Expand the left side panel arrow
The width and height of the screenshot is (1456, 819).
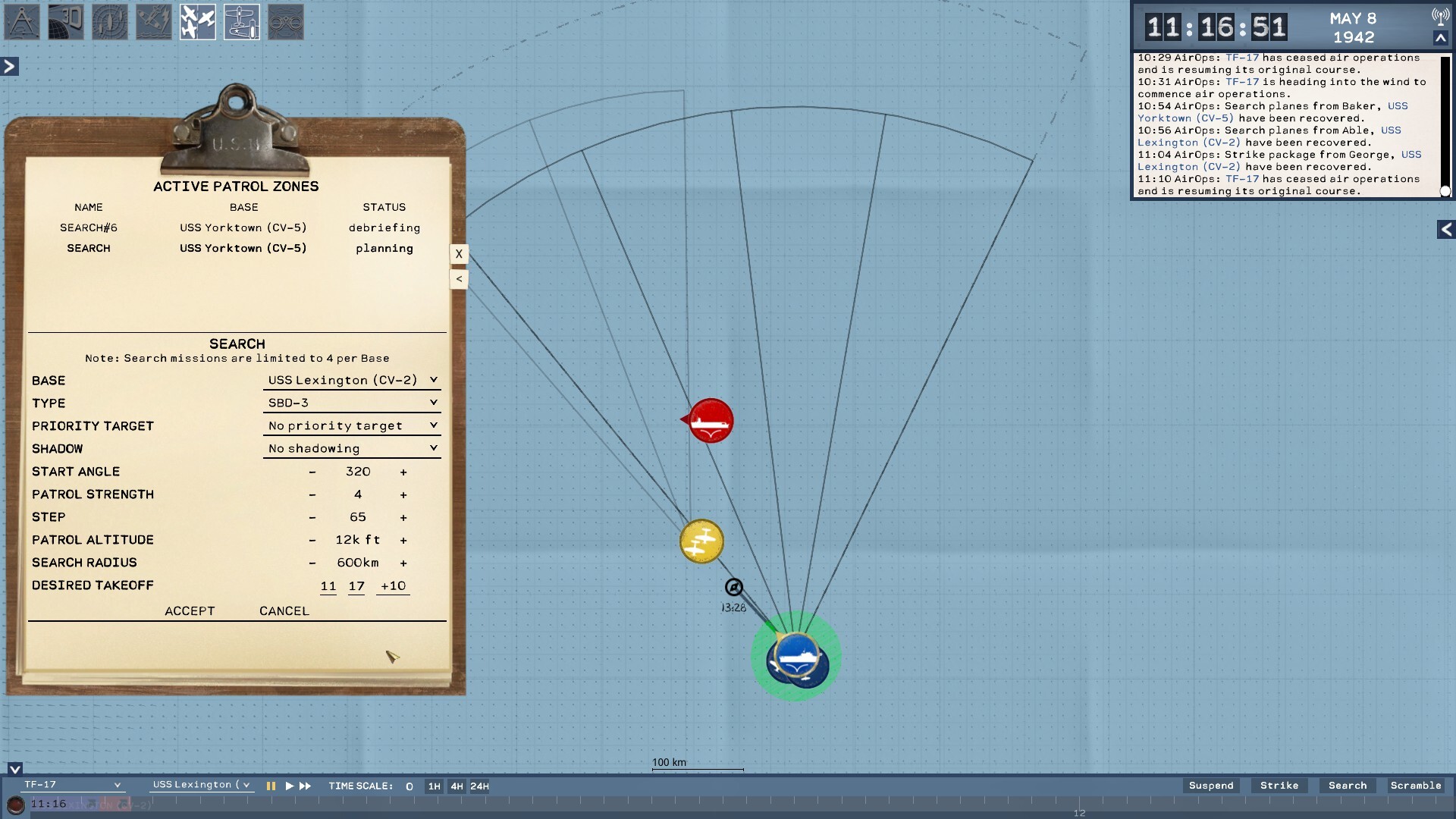point(9,67)
